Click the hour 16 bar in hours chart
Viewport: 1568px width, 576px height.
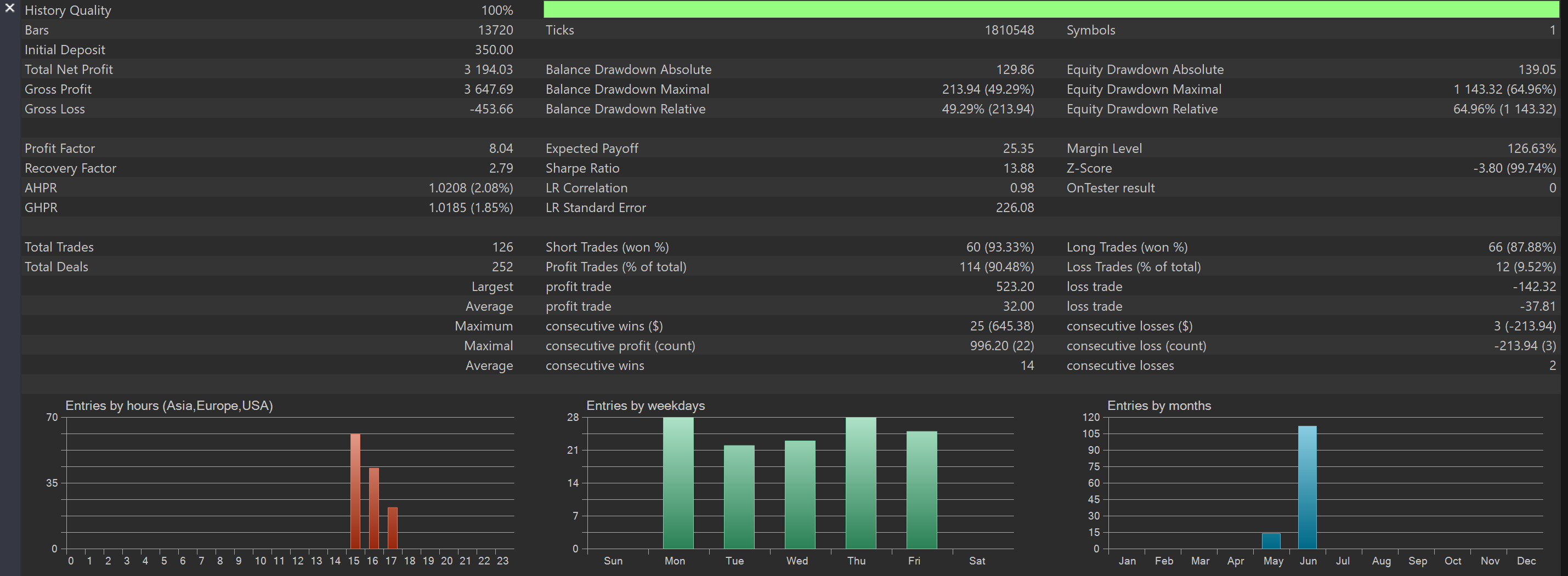373,509
